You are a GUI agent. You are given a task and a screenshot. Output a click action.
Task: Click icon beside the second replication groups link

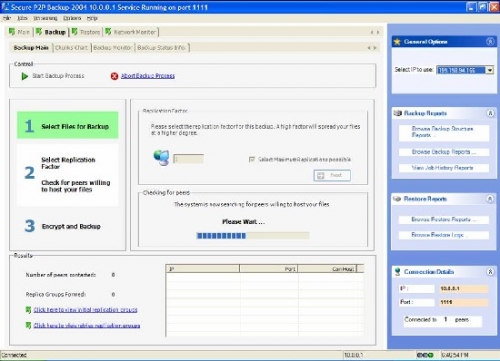pos(29,325)
